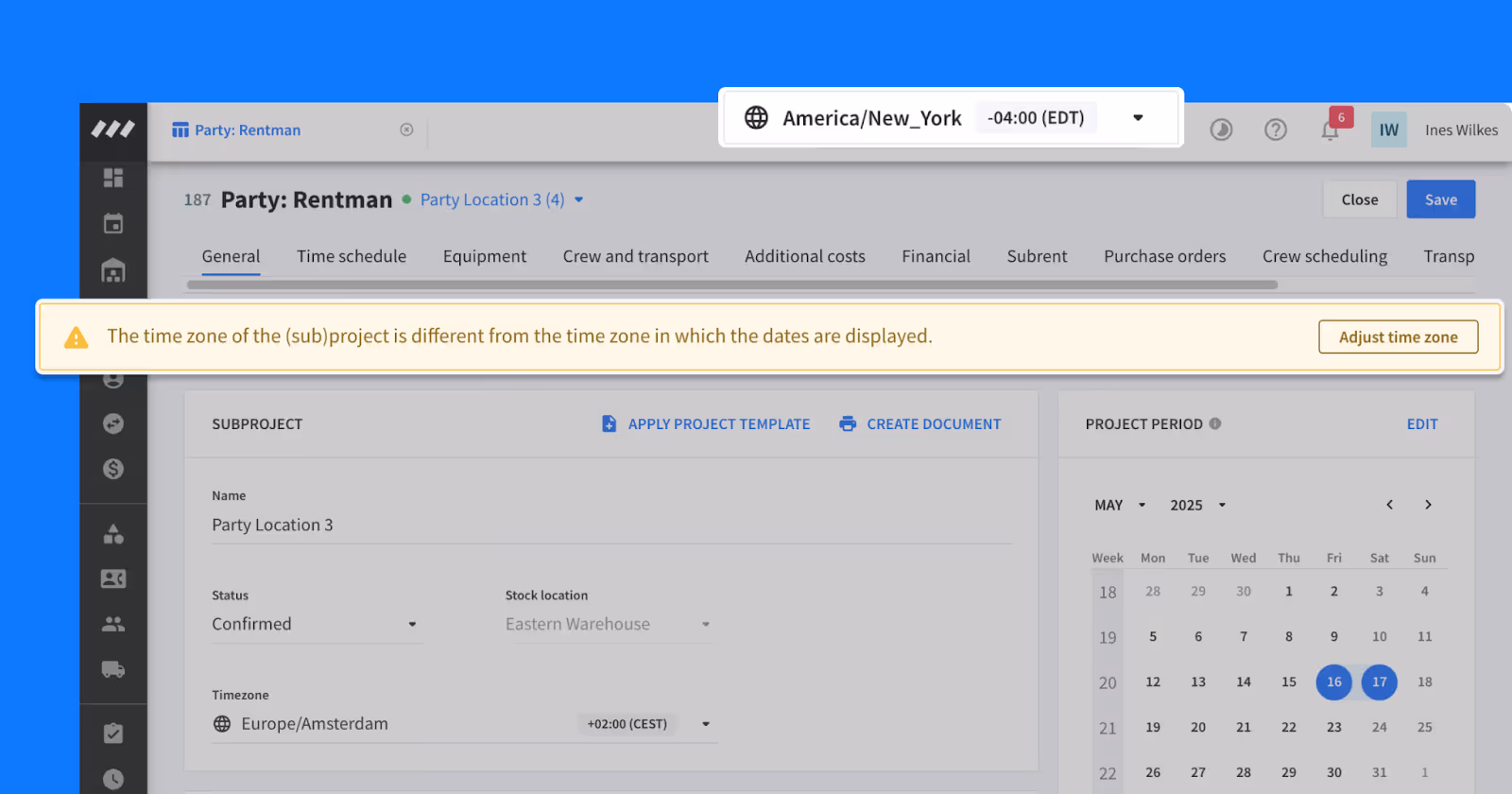Image resolution: width=1512 pixels, height=794 pixels.
Task: Open the dashboard icon in the sidebar
Action: pyautogui.click(x=113, y=178)
